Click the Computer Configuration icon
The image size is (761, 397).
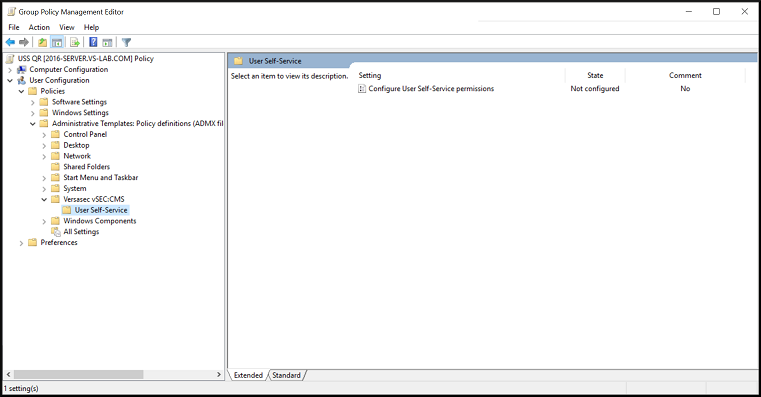click(x=22, y=69)
